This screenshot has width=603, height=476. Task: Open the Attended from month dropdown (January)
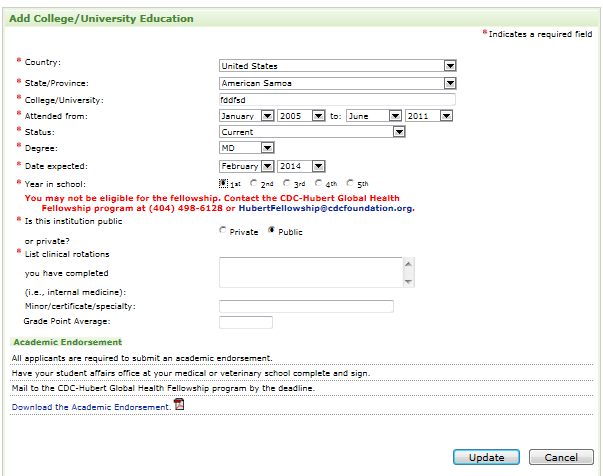(246, 115)
